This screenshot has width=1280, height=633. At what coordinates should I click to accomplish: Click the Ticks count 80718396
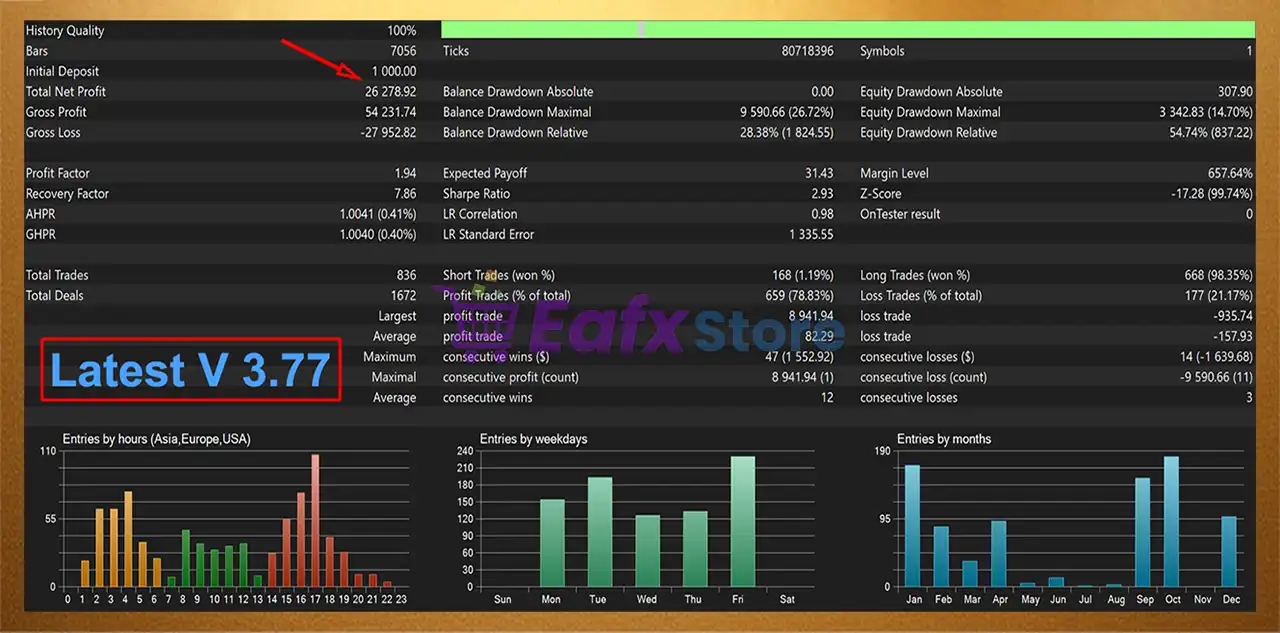click(807, 51)
